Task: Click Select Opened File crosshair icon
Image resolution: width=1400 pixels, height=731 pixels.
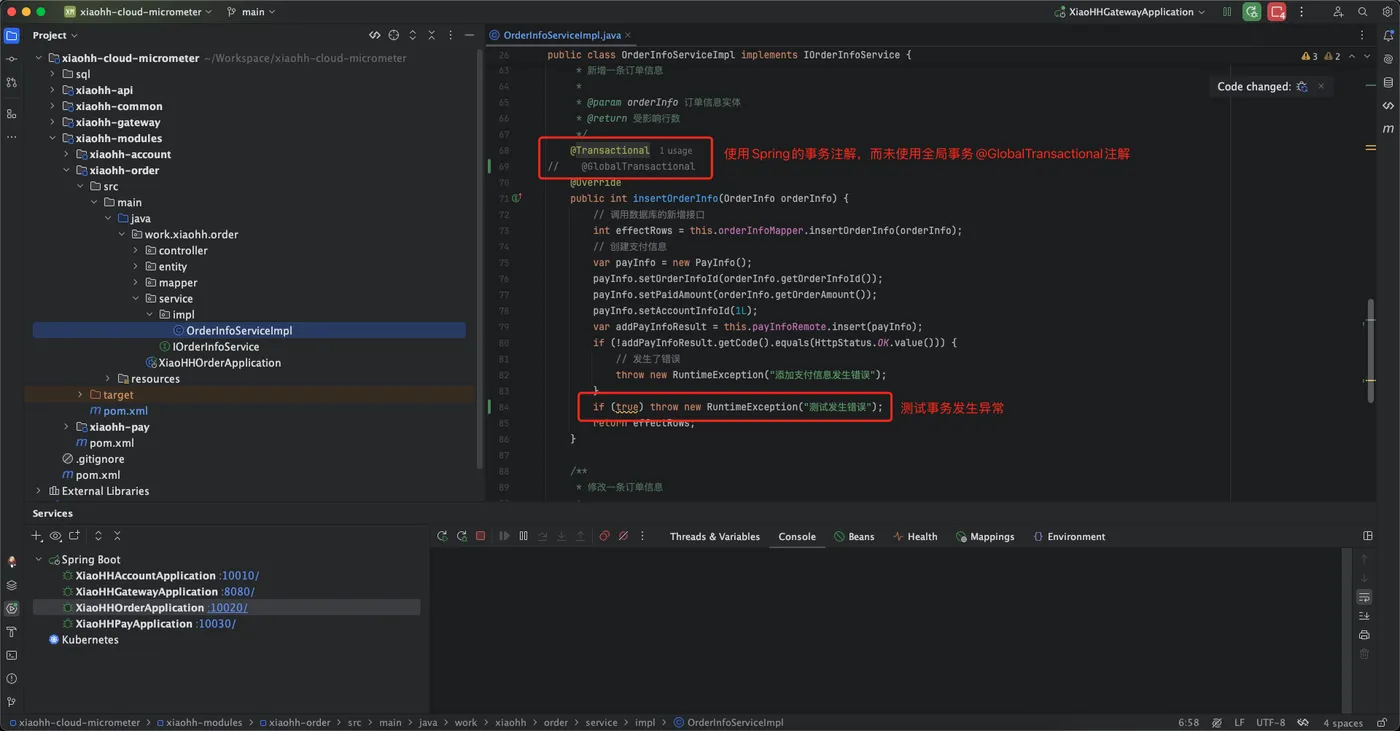Action: coord(394,35)
